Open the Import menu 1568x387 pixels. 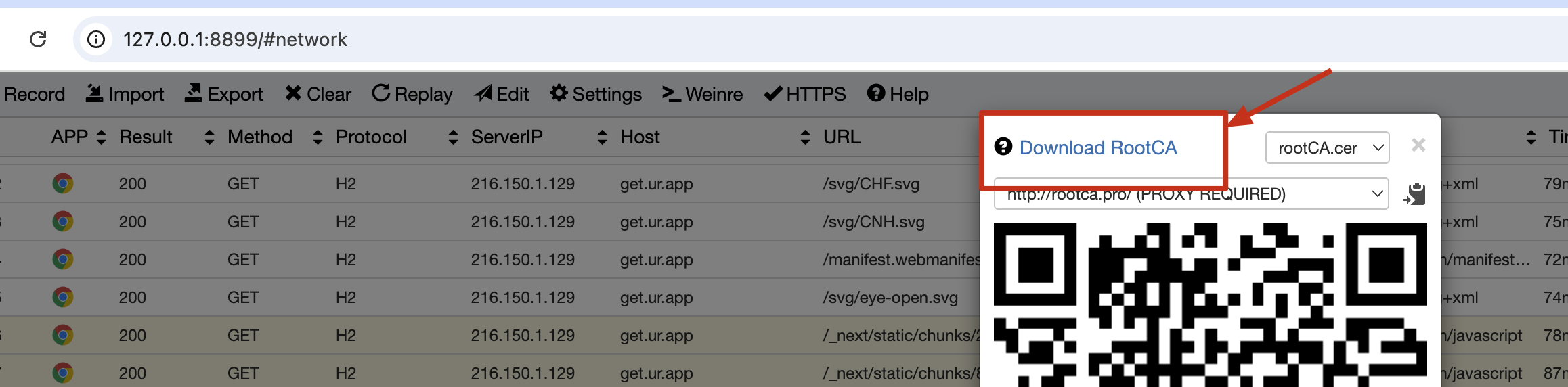click(125, 94)
